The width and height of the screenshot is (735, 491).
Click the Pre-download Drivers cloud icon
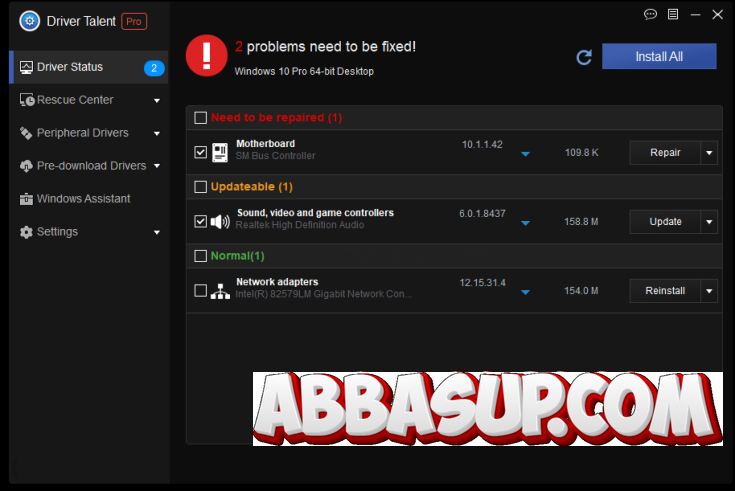click(x=26, y=166)
